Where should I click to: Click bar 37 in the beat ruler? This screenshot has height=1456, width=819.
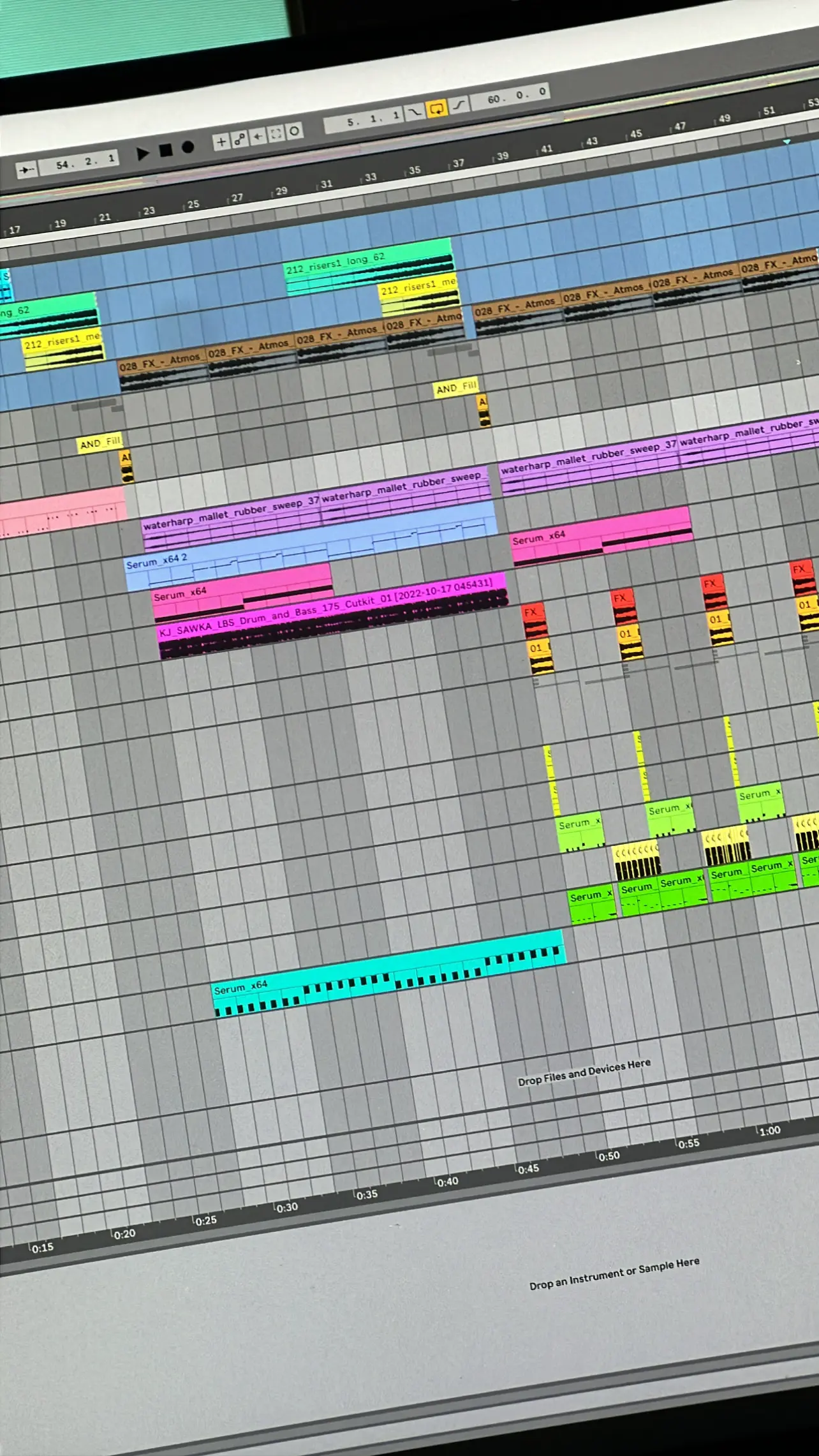click(459, 163)
